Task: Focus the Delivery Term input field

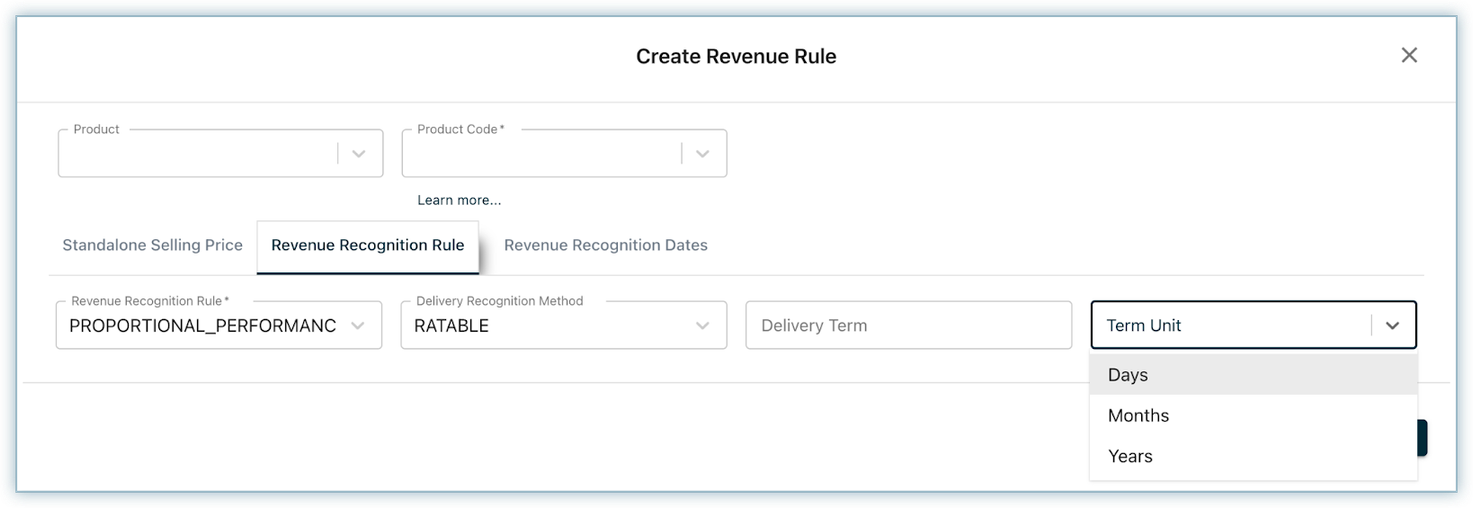Action: 908,326
